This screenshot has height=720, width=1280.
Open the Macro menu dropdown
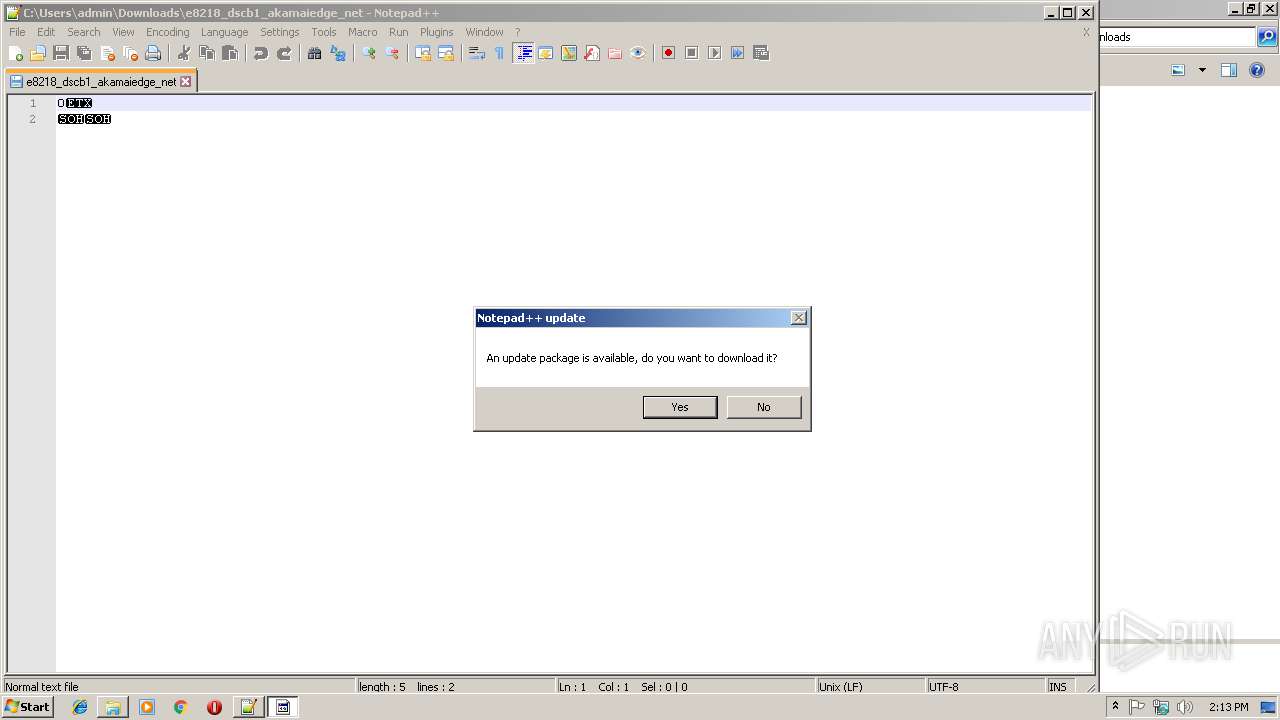pos(362,31)
